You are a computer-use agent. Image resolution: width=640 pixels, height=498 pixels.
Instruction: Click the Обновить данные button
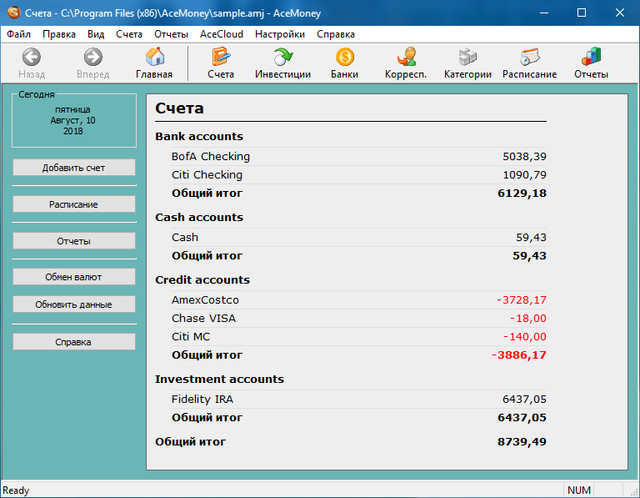tap(73, 304)
